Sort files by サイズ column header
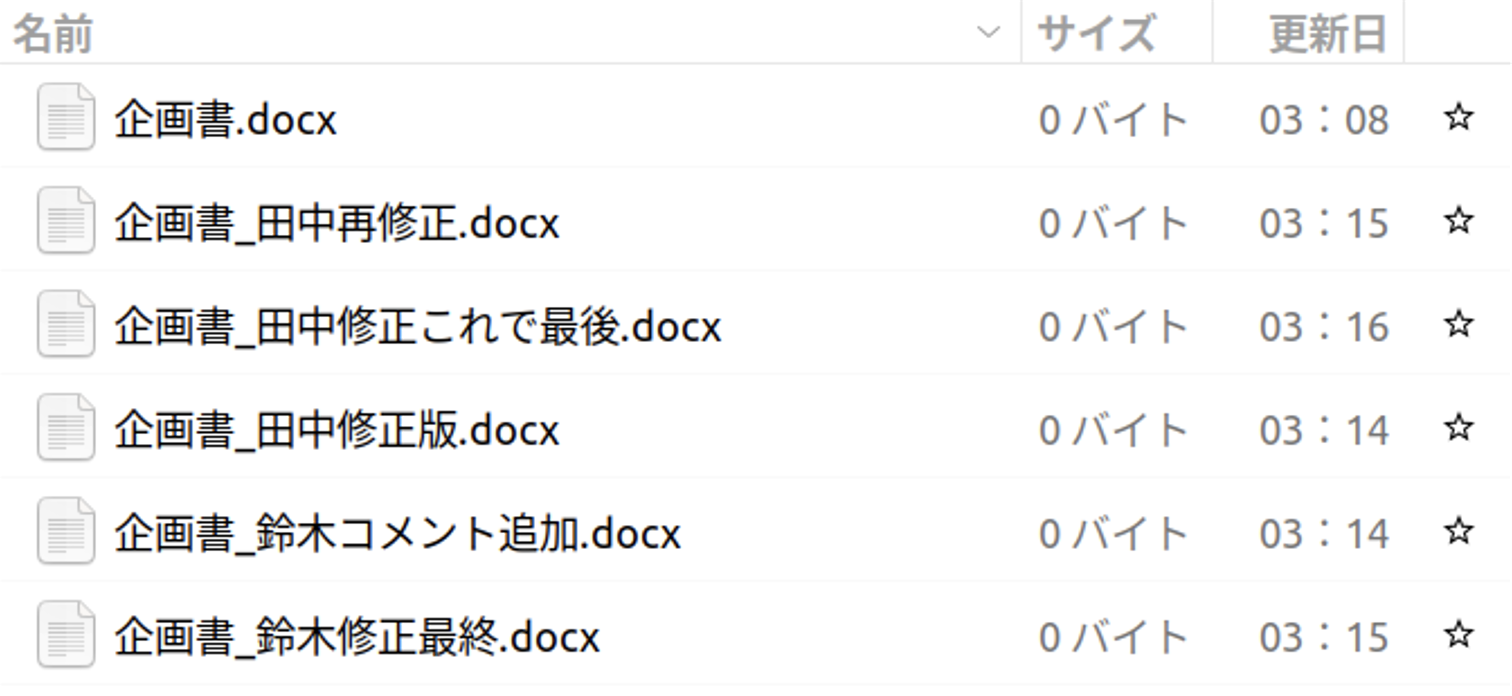Image resolution: width=1512 pixels, height=696 pixels. pos(1096,34)
